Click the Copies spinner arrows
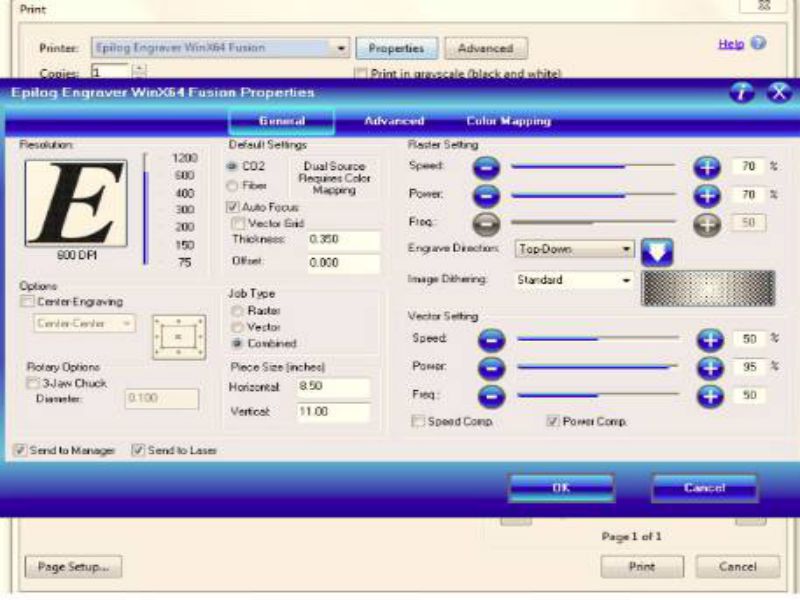 tap(139, 71)
